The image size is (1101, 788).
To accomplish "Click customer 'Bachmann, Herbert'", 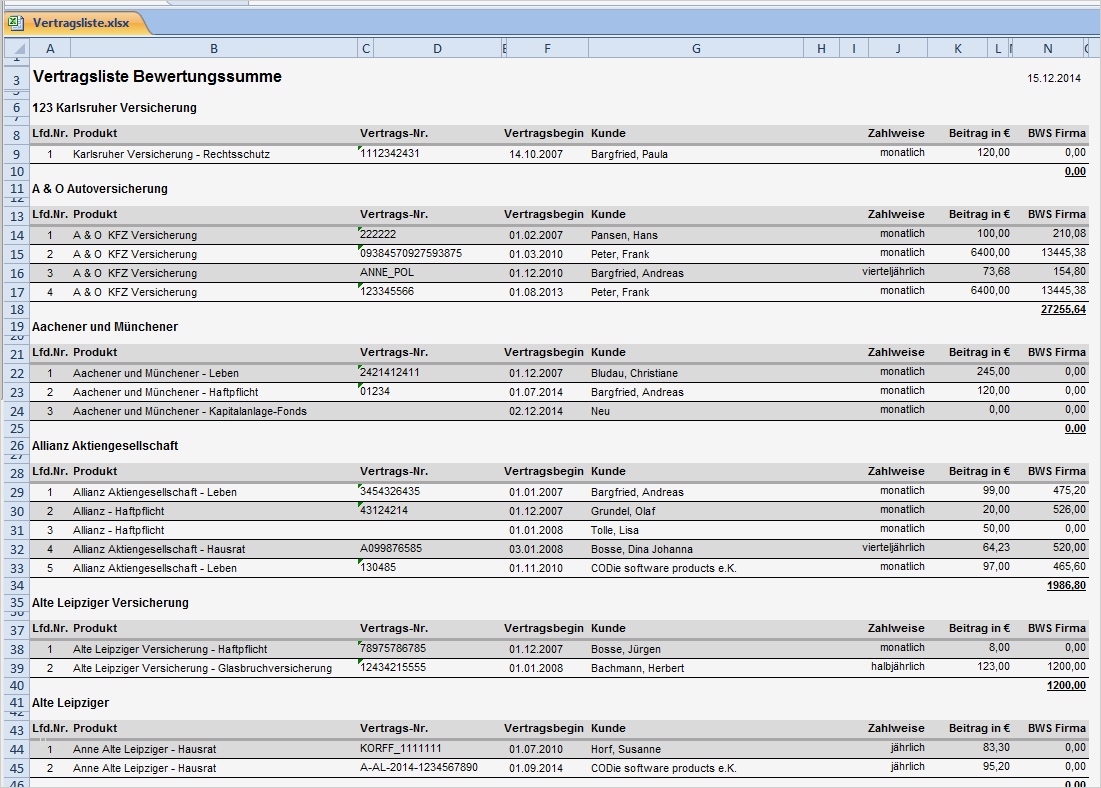I will coord(638,669).
